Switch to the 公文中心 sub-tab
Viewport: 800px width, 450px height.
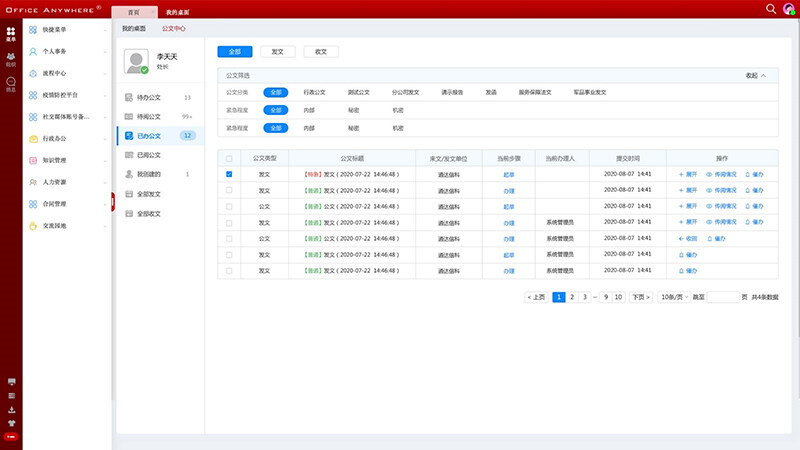tap(175, 29)
